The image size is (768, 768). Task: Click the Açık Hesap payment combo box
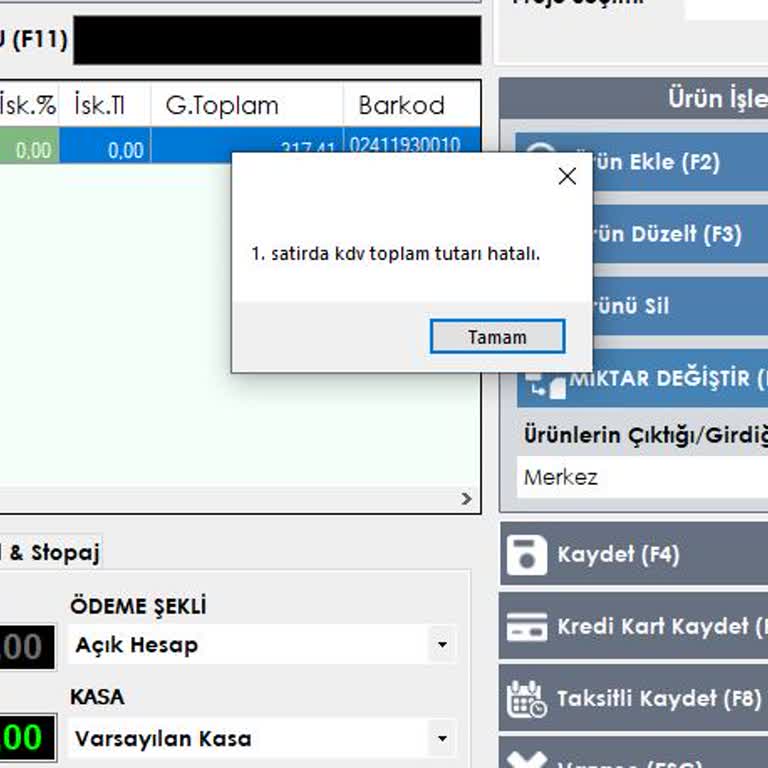click(x=262, y=644)
